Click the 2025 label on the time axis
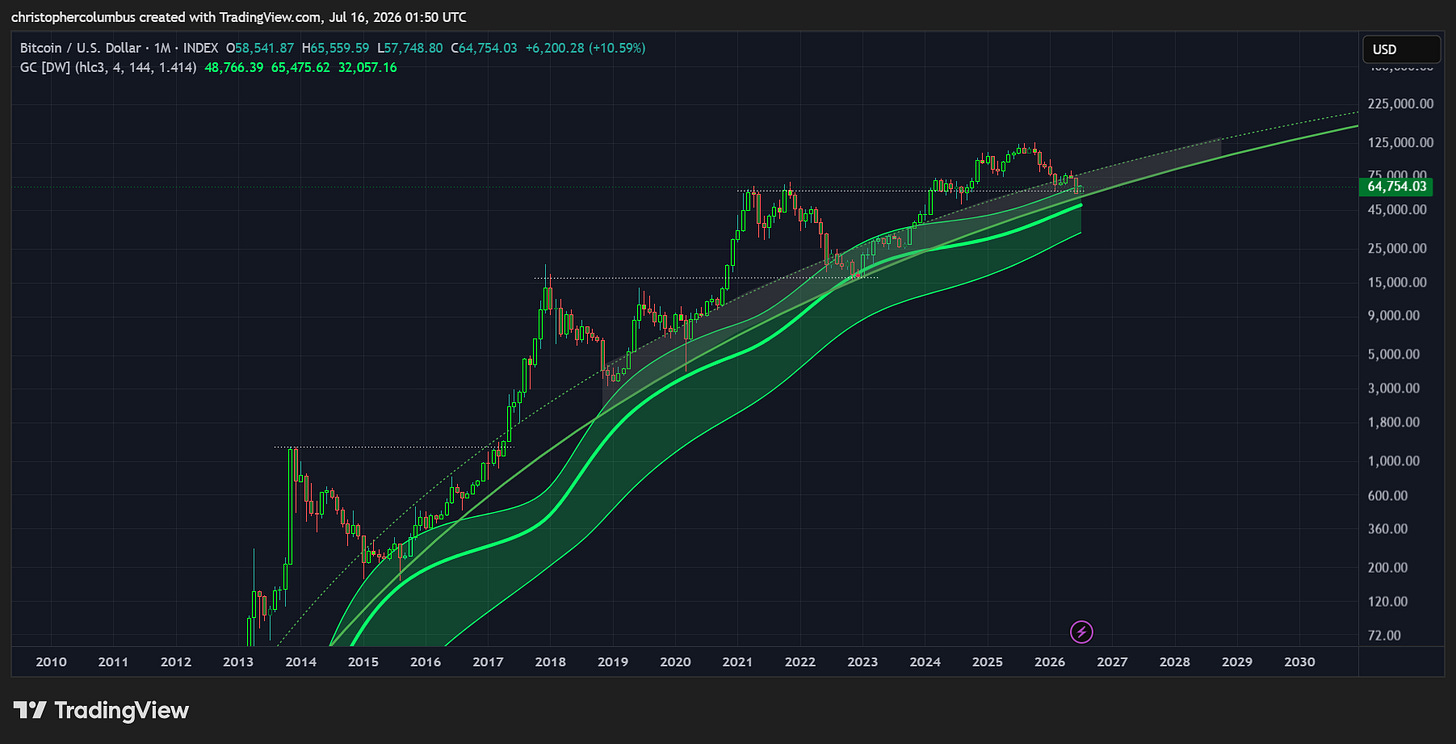The height and width of the screenshot is (744, 1456). coord(987,662)
